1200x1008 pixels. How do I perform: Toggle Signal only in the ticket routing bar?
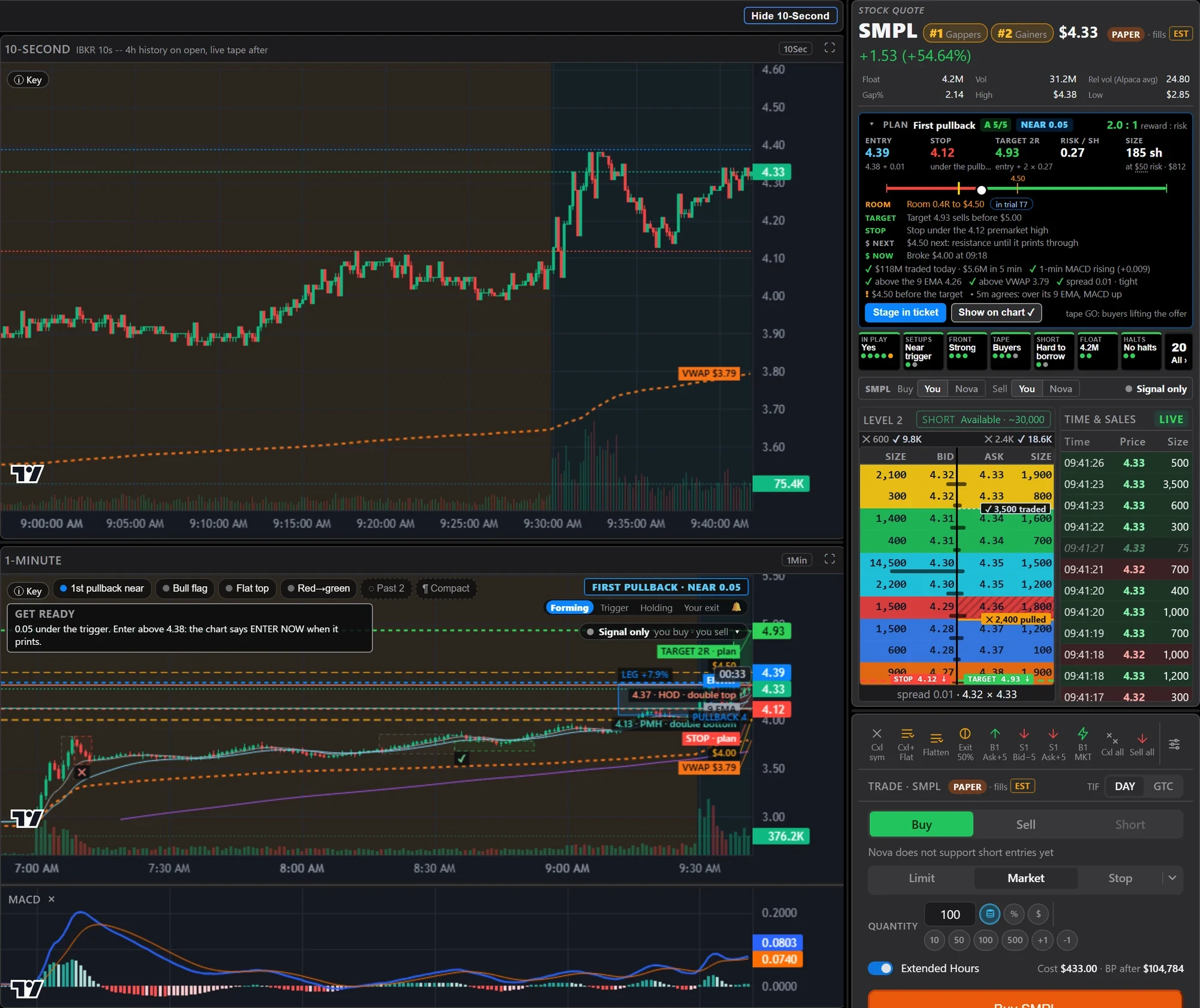click(x=1156, y=389)
